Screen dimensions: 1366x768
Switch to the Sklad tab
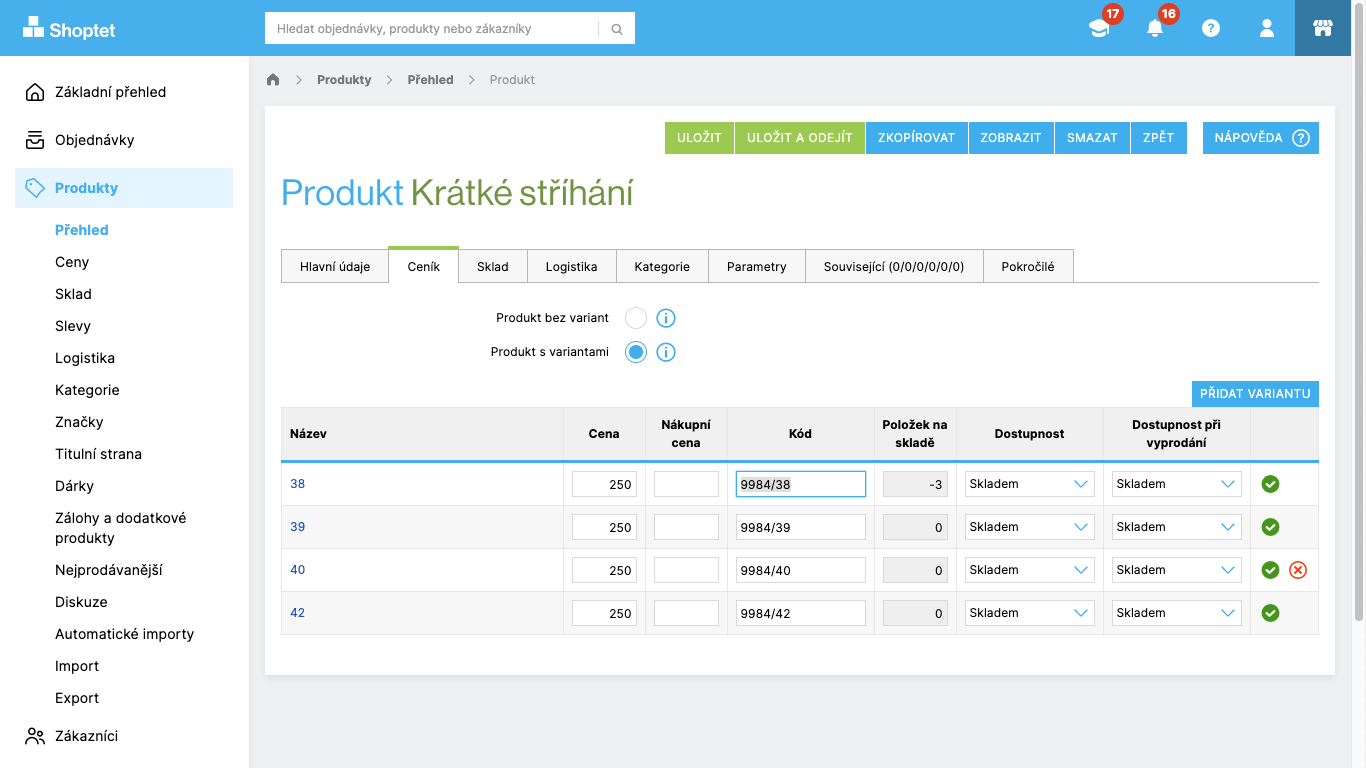(x=492, y=267)
